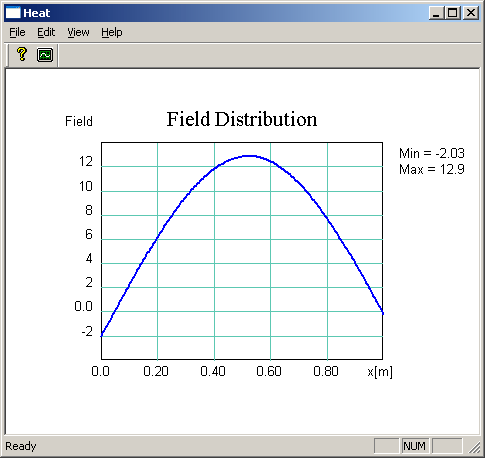This screenshot has height=458, width=485.
Task: Close the Heat window
Action: pyautogui.click(x=471, y=13)
